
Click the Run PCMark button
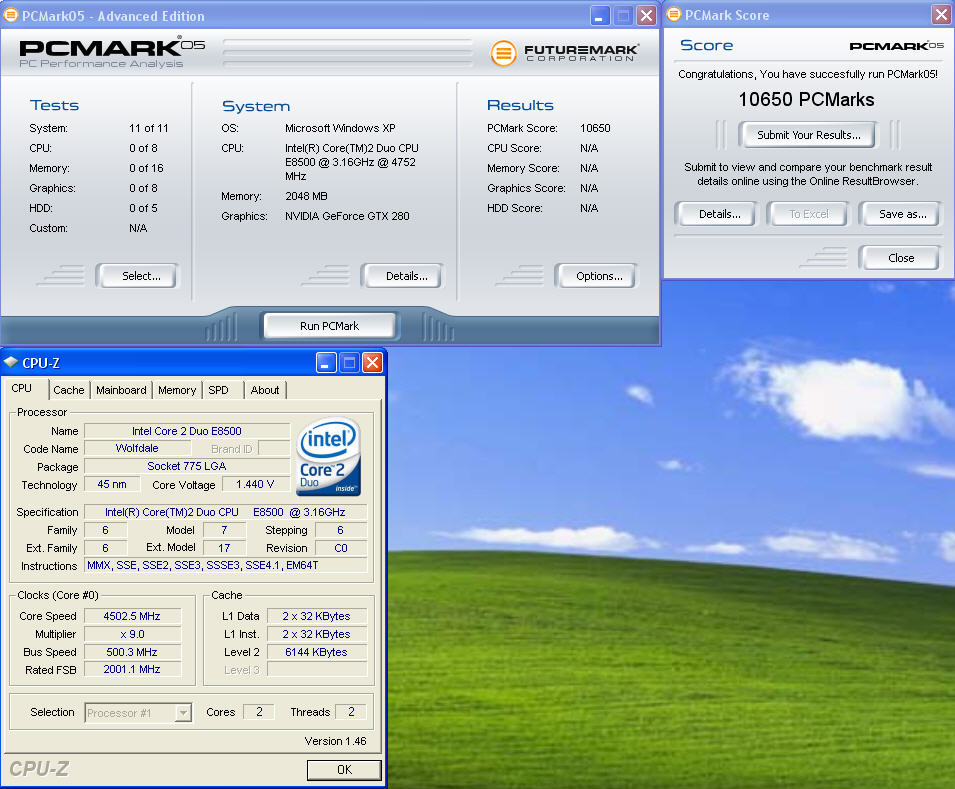pos(329,326)
